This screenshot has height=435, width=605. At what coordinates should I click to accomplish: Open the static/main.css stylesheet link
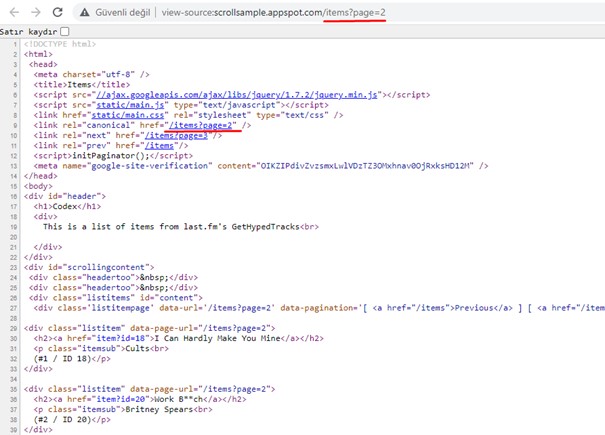[x=128, y=115]
